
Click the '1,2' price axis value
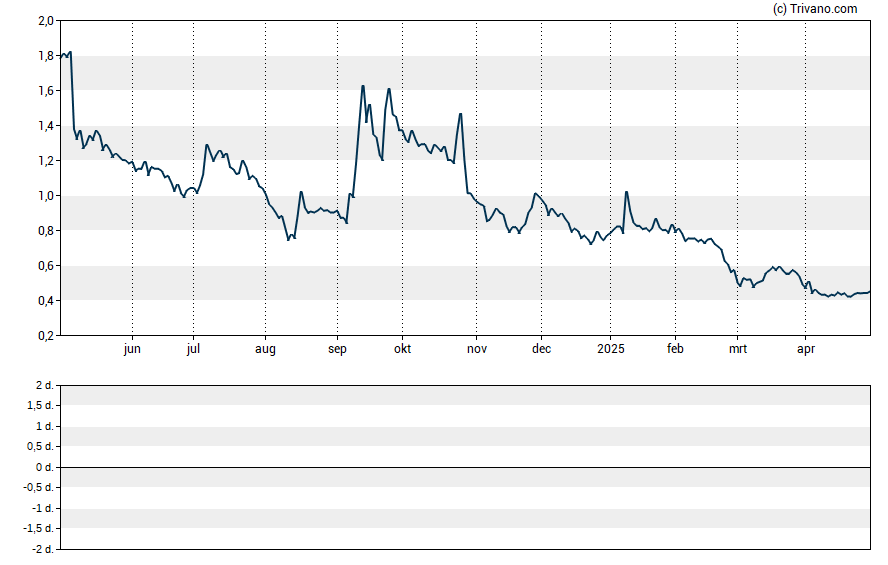click(x=46, y=161)
